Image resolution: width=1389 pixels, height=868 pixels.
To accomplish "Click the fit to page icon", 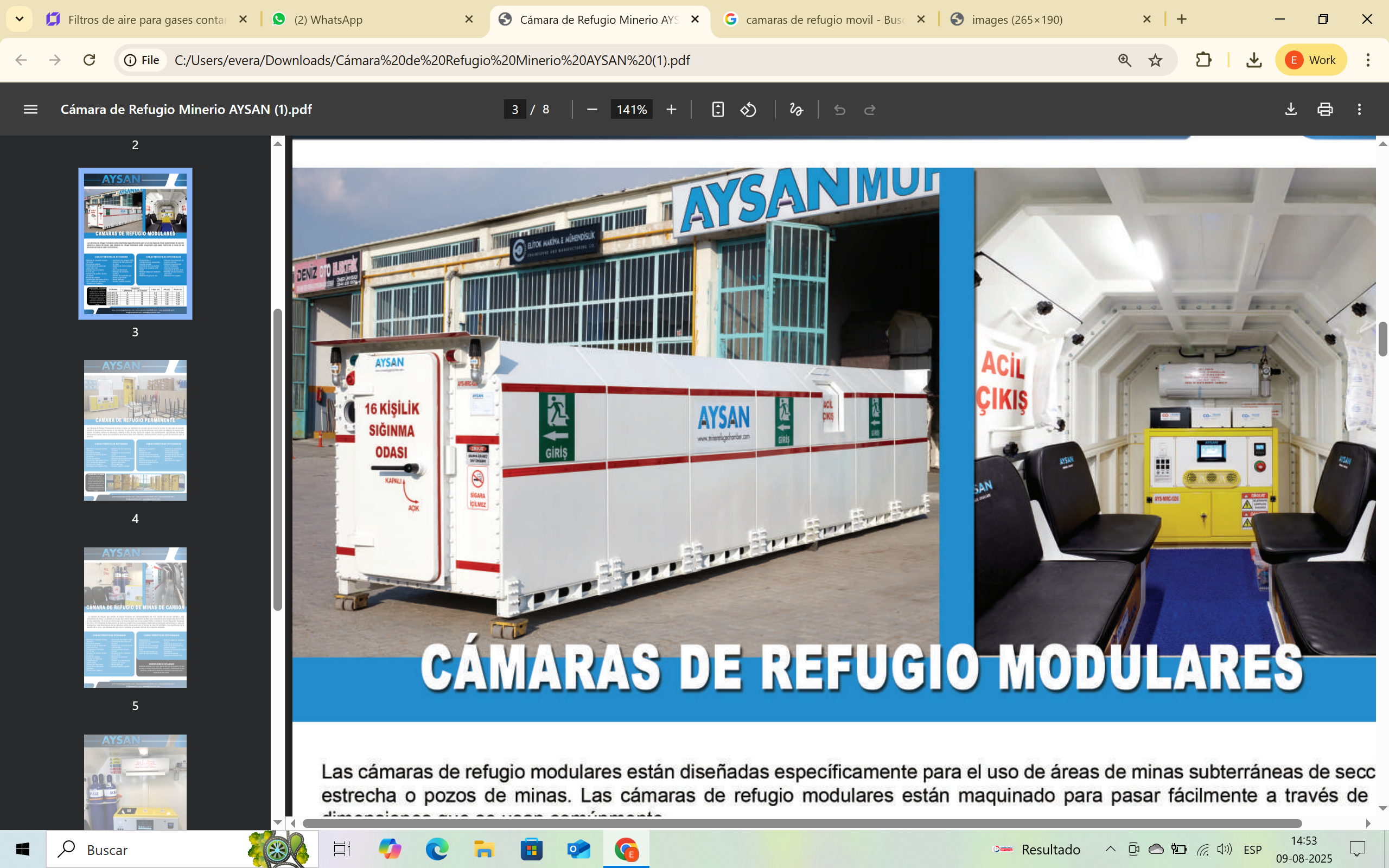I will (717, 109).
